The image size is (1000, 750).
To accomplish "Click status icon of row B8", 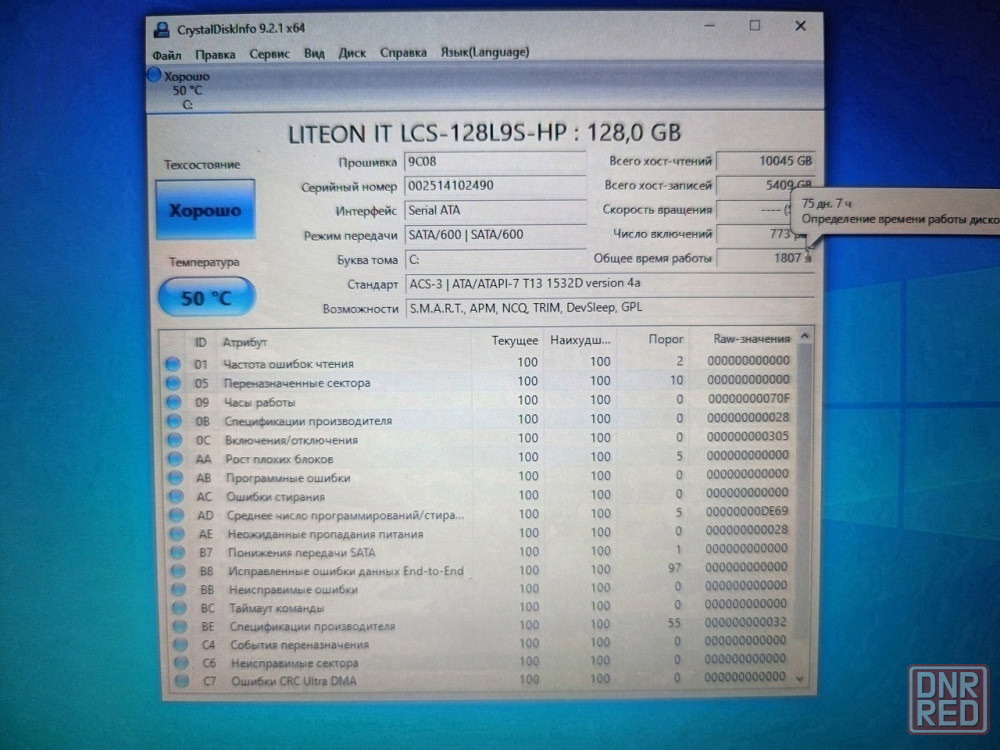I will click(179, 571).
